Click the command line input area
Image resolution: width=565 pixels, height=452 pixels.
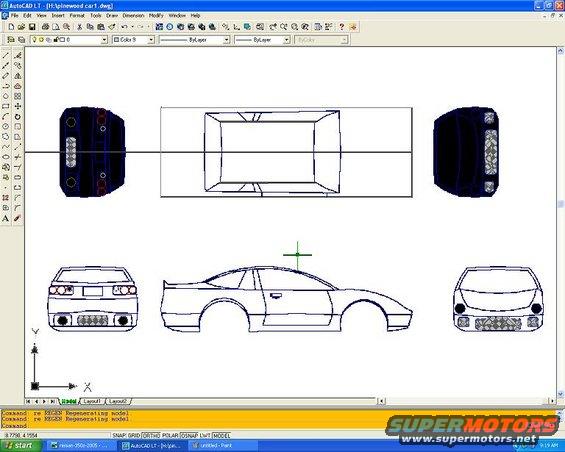pos(277,426)
